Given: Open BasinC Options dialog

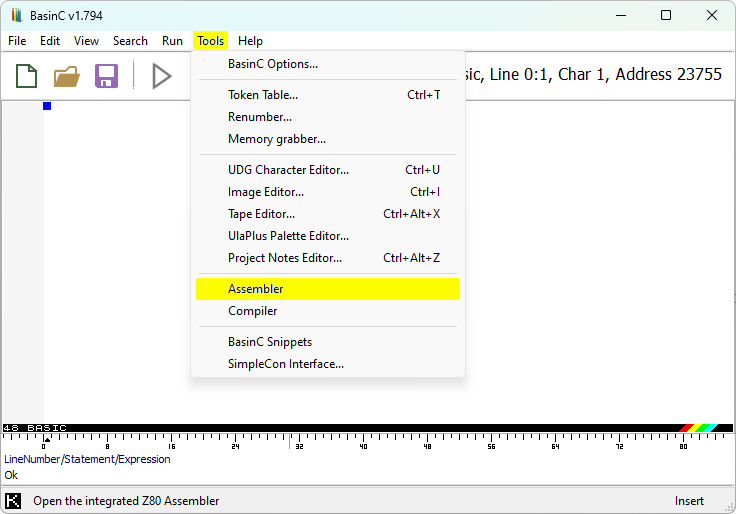Looking at the screenshot, I should (x=273, y=64).
